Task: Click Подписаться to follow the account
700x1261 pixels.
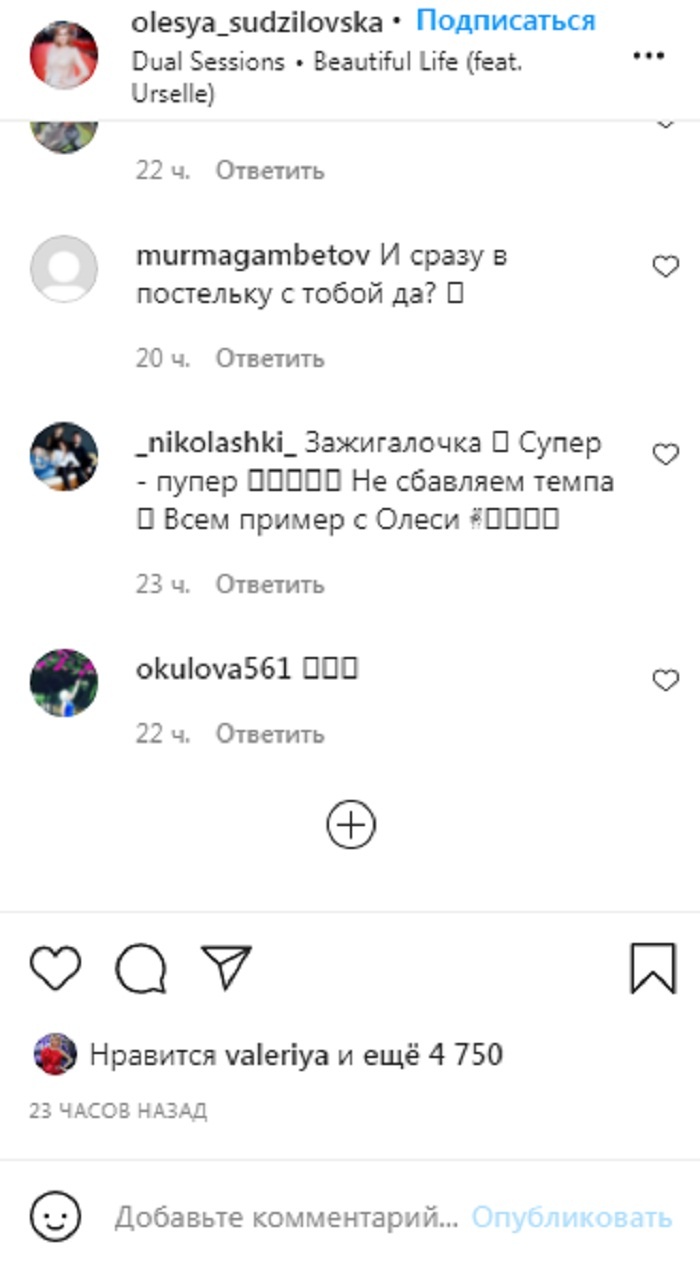Action: (x=506, y=21)
